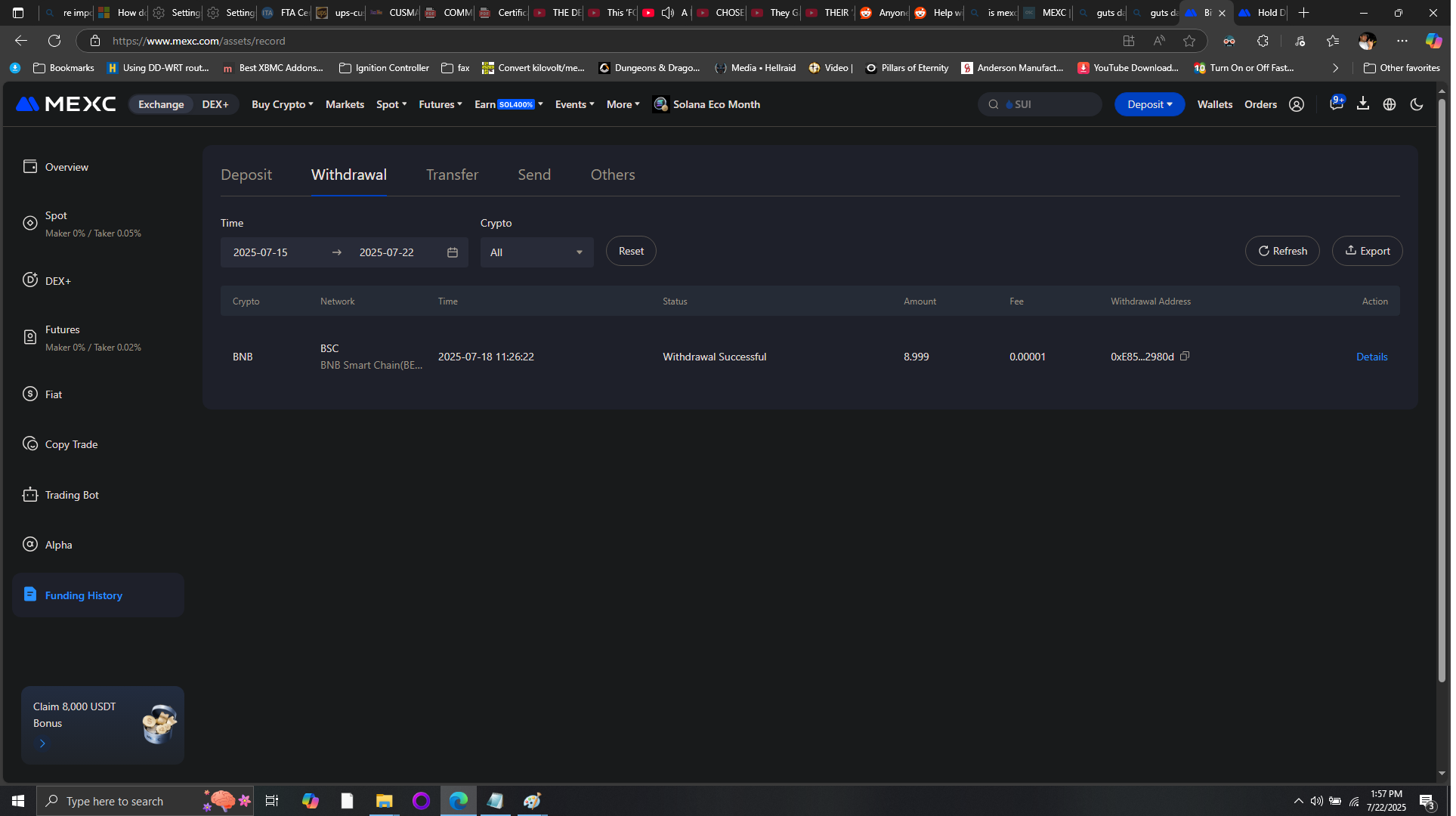
Task: Open Trading Bot in sidebar
Action: 72,496
